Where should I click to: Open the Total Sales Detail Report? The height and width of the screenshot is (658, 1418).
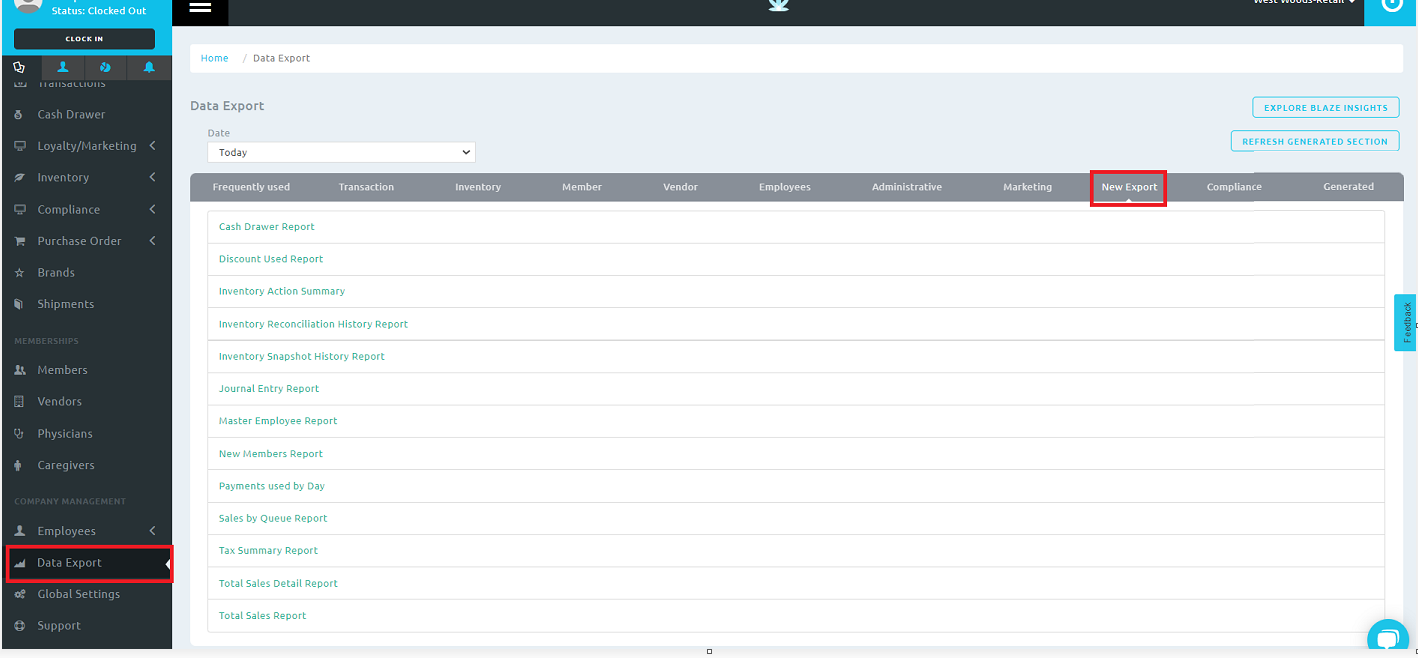pos(278,584)
